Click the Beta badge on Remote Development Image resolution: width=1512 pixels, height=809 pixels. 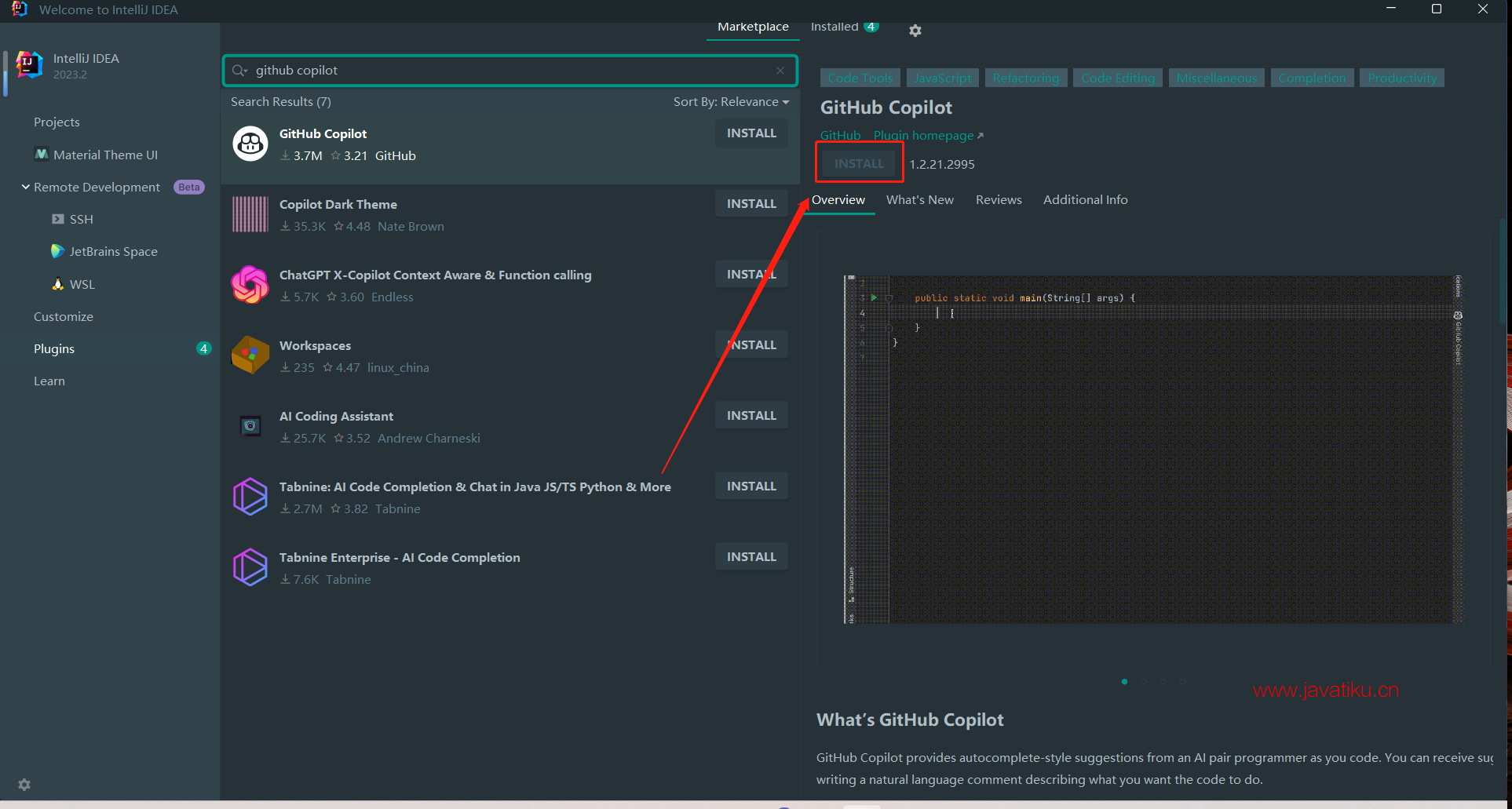tap(188, 187)
